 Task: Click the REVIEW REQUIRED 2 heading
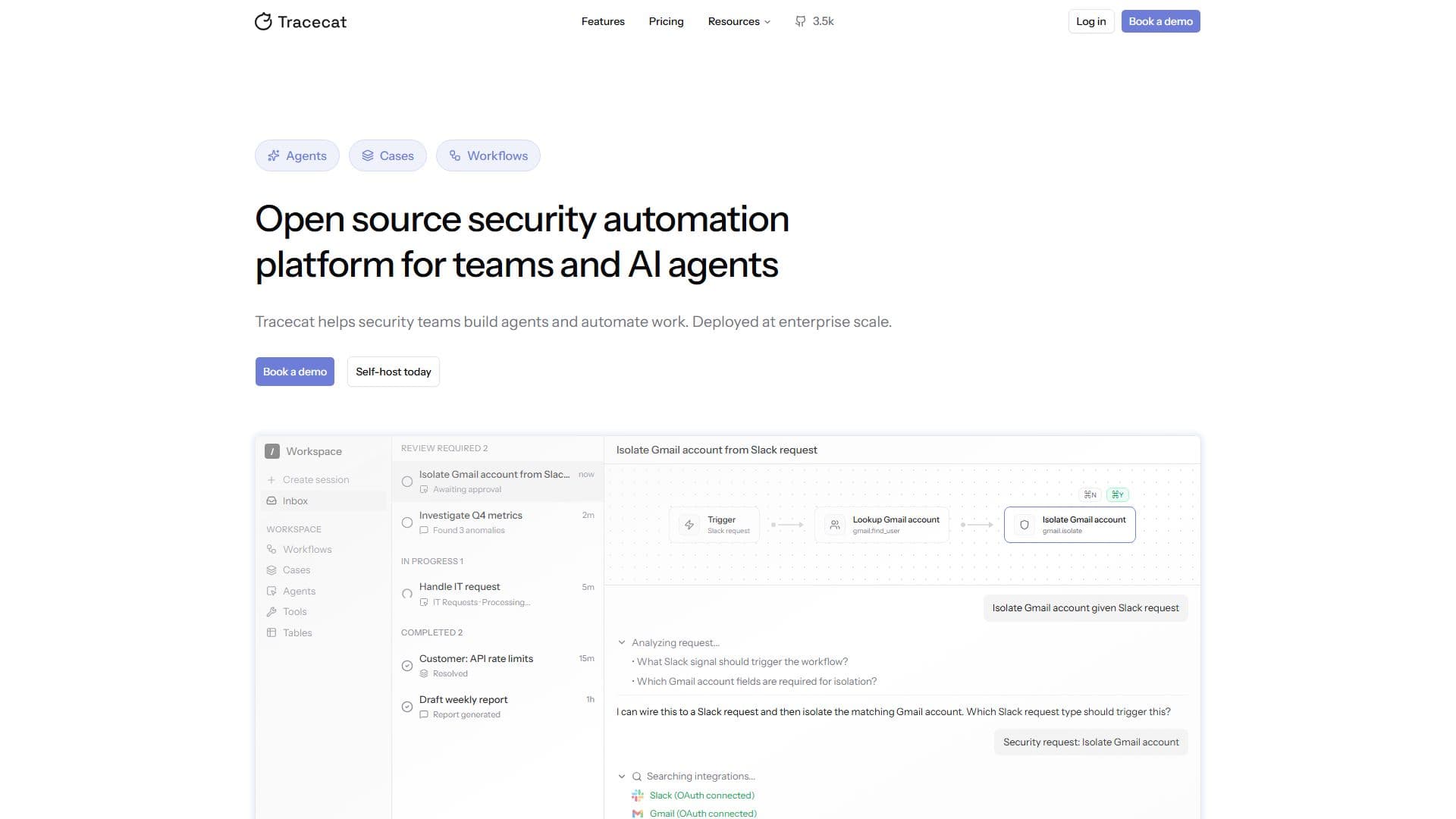(x=444, y=448)
